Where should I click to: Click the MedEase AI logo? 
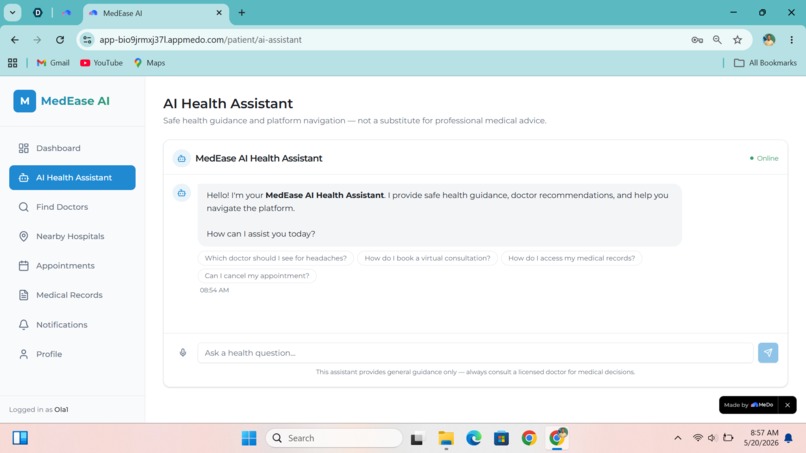62,101
